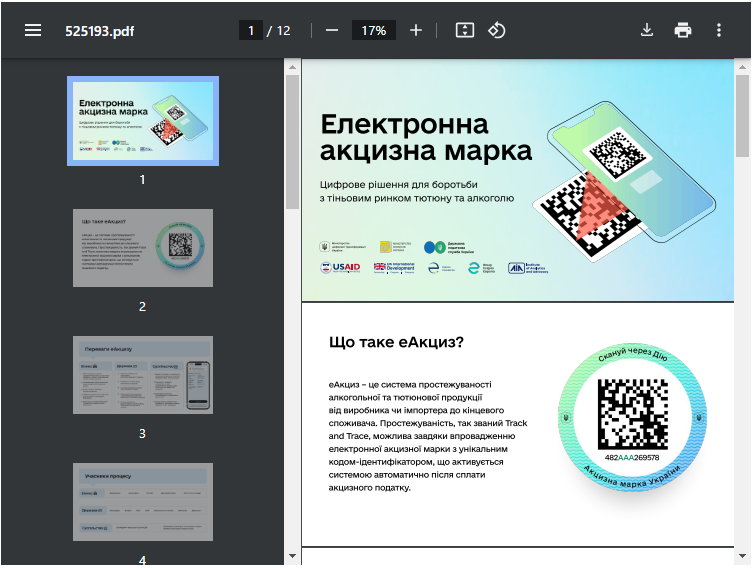755x568 pixels.
Task: Print the document
Action: point(683,30)
